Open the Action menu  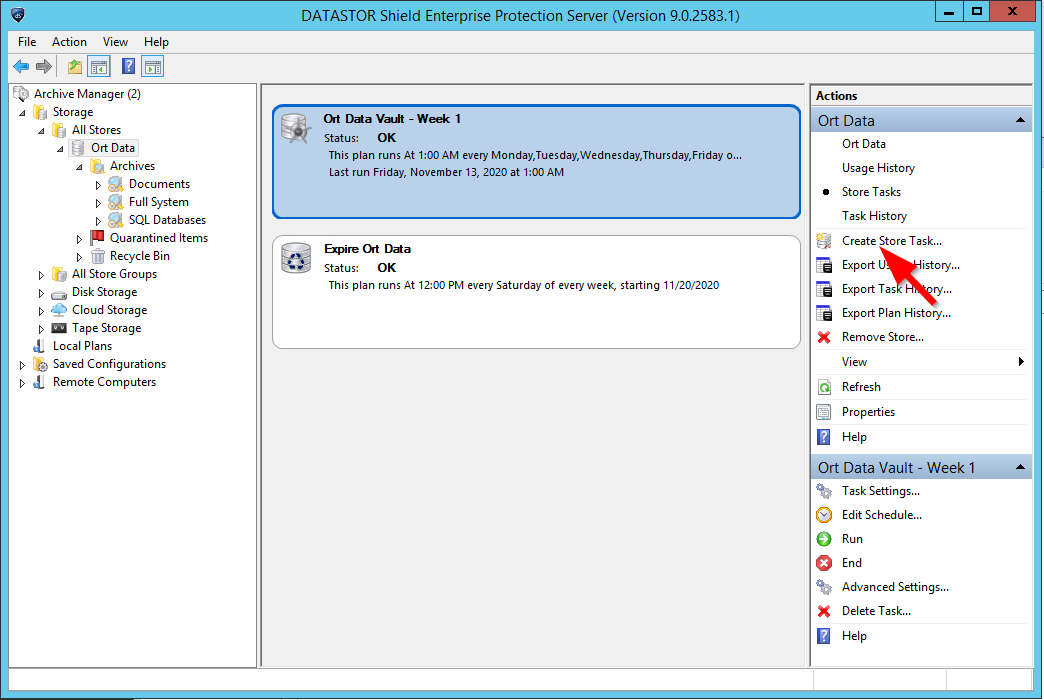pos(69,41)
